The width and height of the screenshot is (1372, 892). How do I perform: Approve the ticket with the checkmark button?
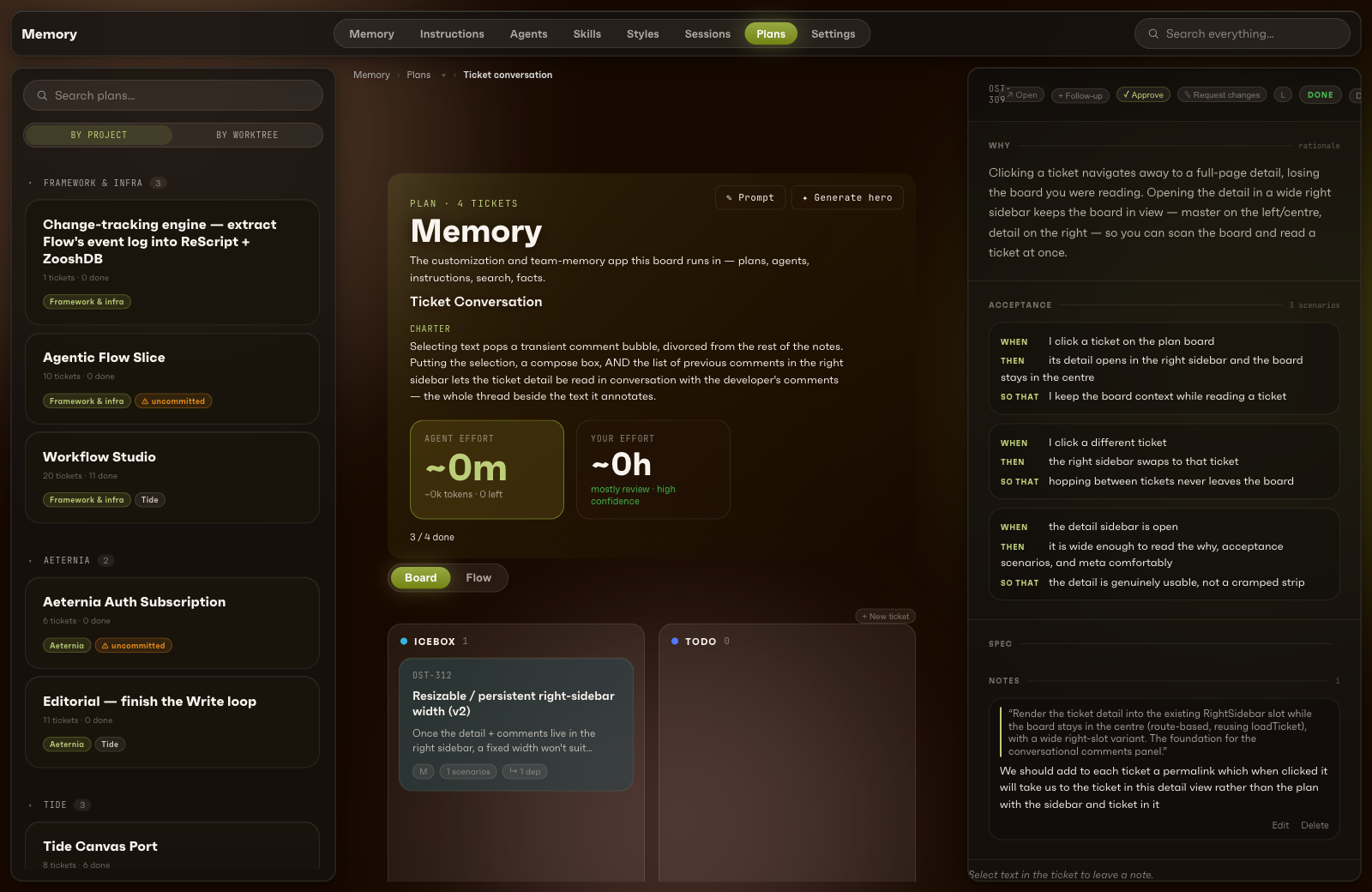[x=1143, y=95]
